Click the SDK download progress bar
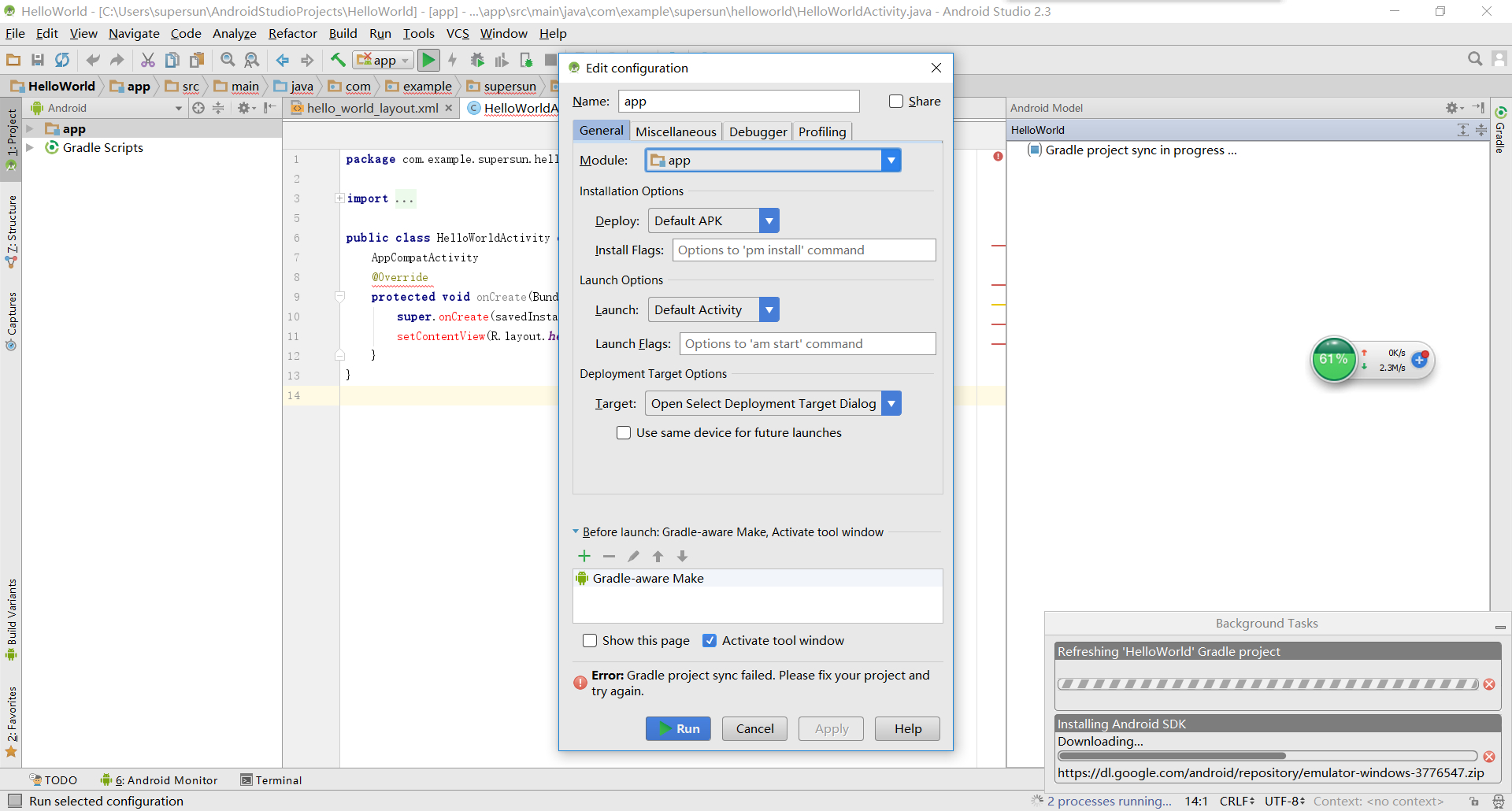 point(1266,756)
